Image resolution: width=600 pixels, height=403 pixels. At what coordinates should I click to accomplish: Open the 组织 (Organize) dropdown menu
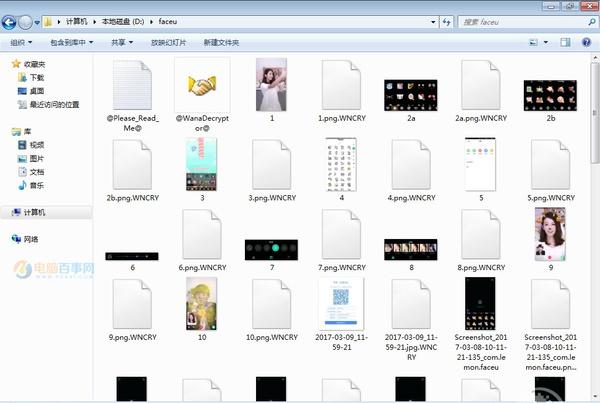click(x=21, y=43)
